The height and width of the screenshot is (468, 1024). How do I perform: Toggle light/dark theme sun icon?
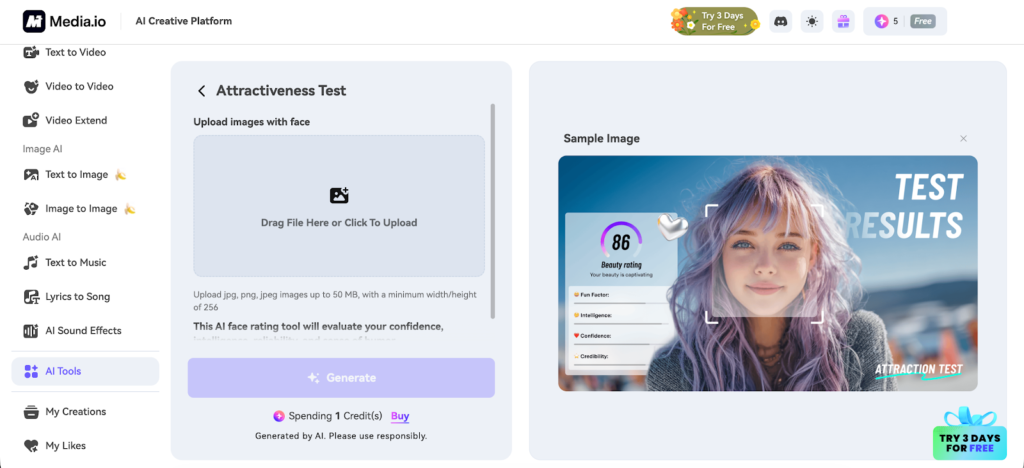click(x=812, y=21)
